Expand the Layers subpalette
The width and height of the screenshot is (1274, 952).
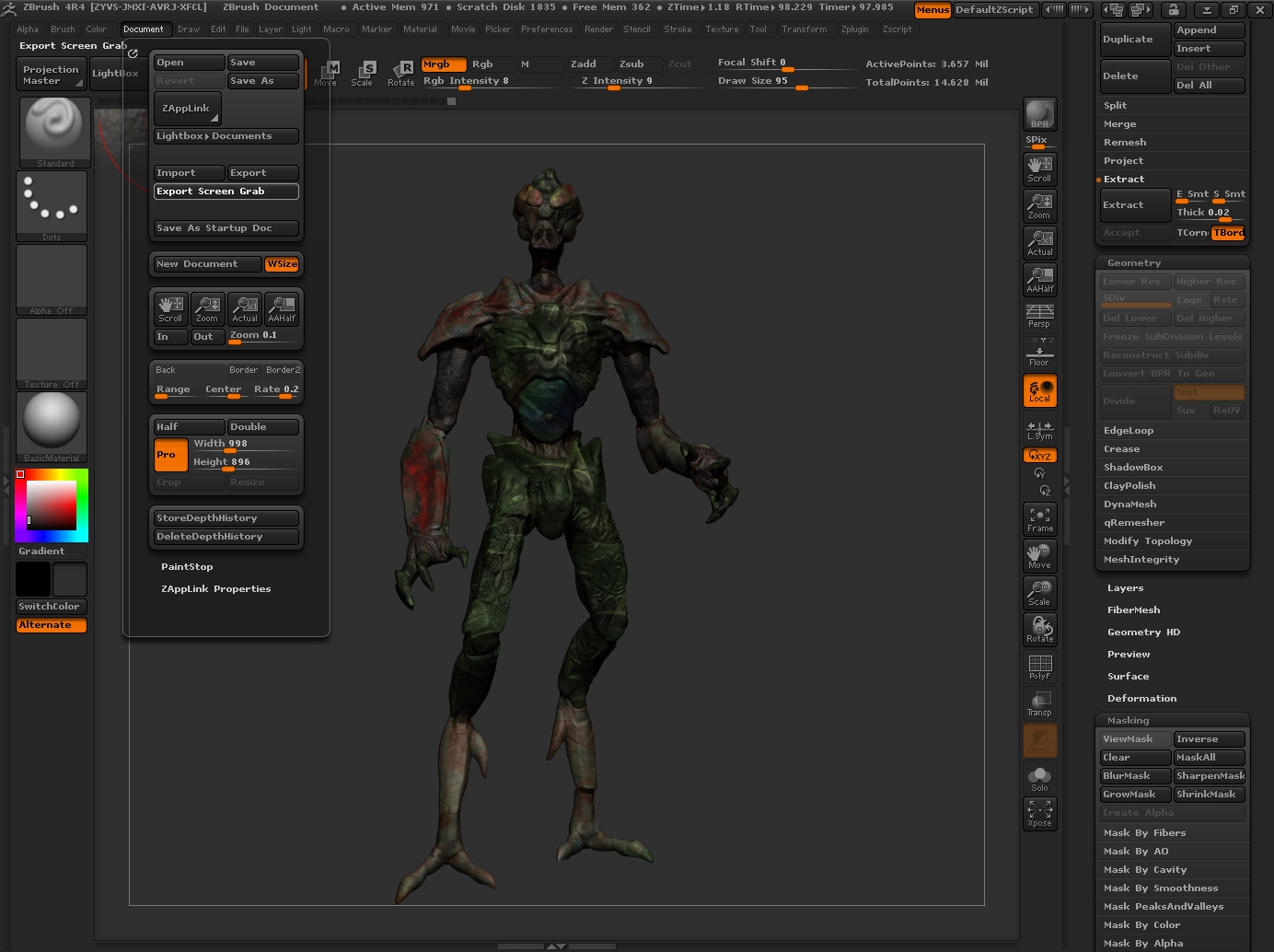(x=1125, y=588)
